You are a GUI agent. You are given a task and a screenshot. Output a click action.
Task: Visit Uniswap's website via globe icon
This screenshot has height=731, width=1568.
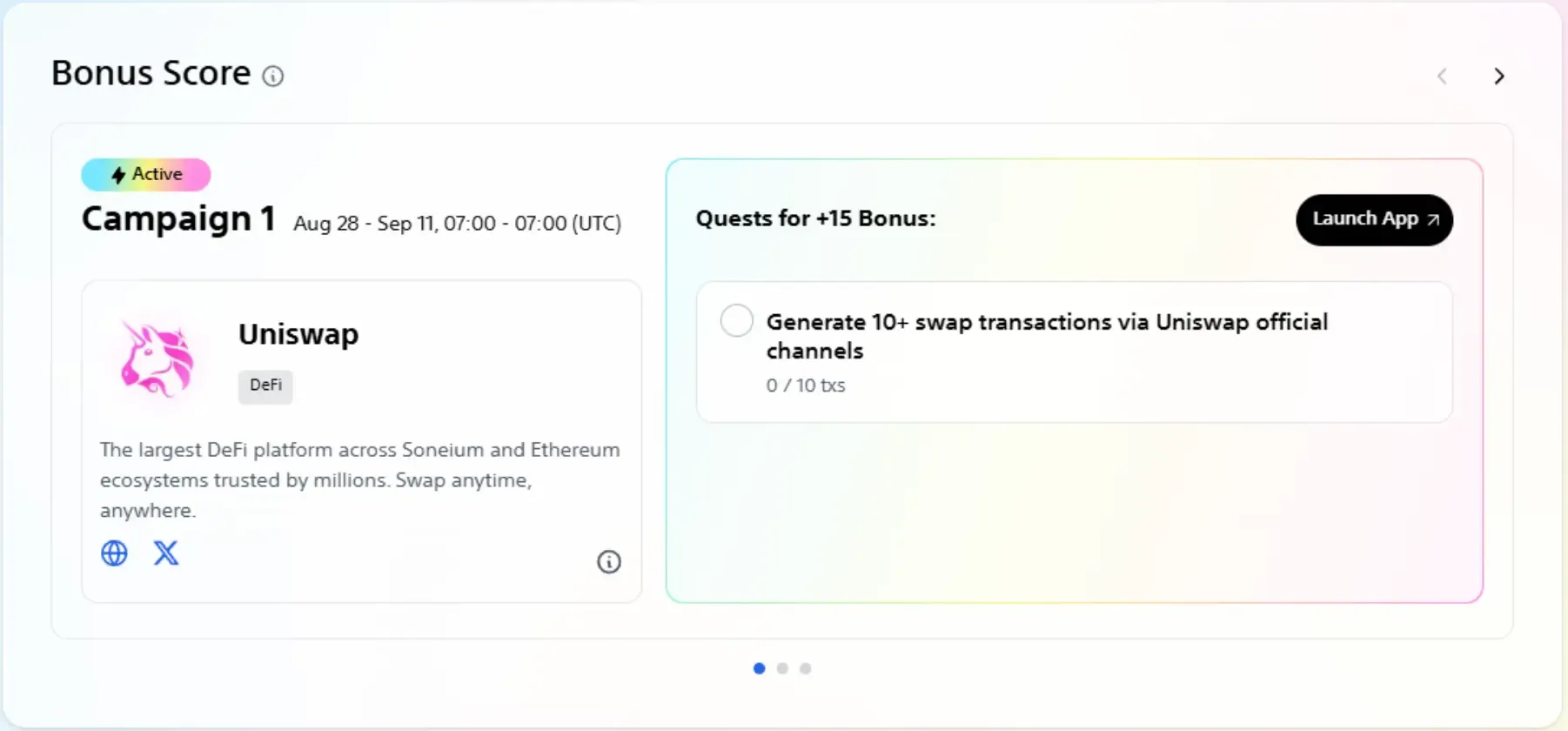click(x=114, y=553)
